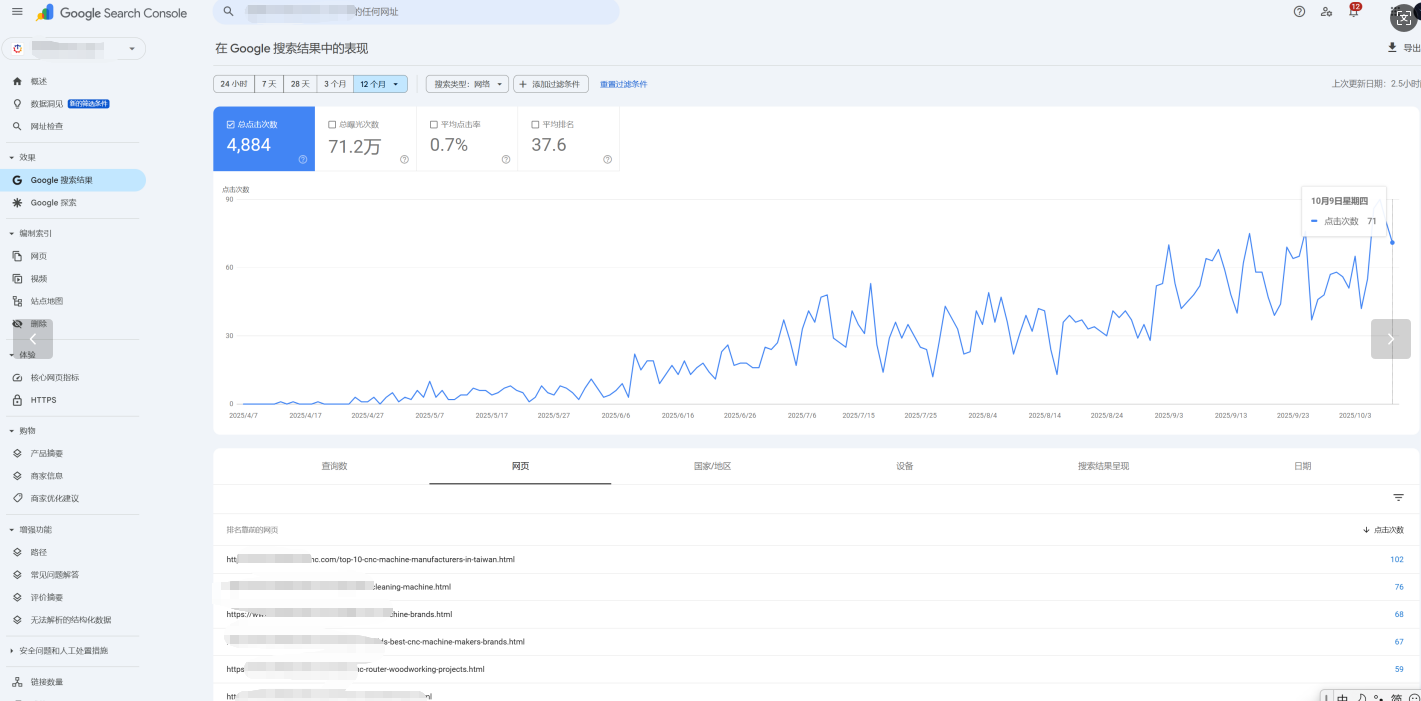Open the 12 个月 date range dropdown

click(x=380, y=84)
